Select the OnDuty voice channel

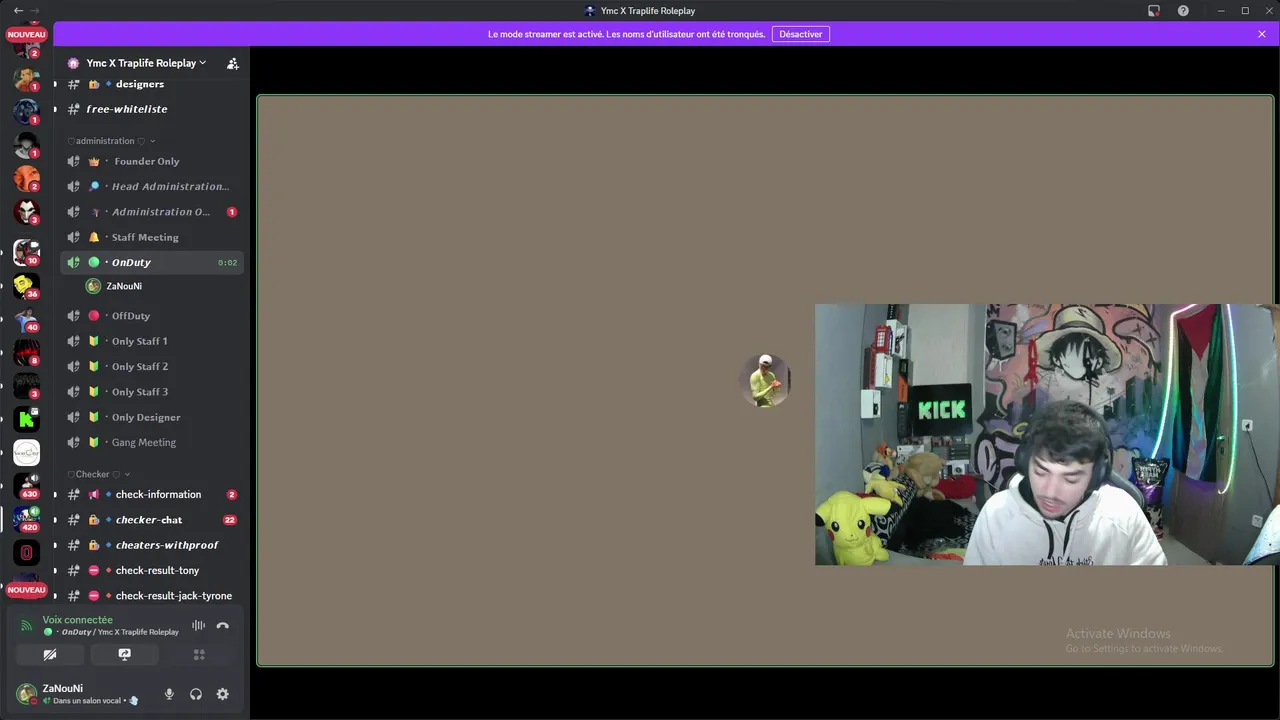pos(151,262)
